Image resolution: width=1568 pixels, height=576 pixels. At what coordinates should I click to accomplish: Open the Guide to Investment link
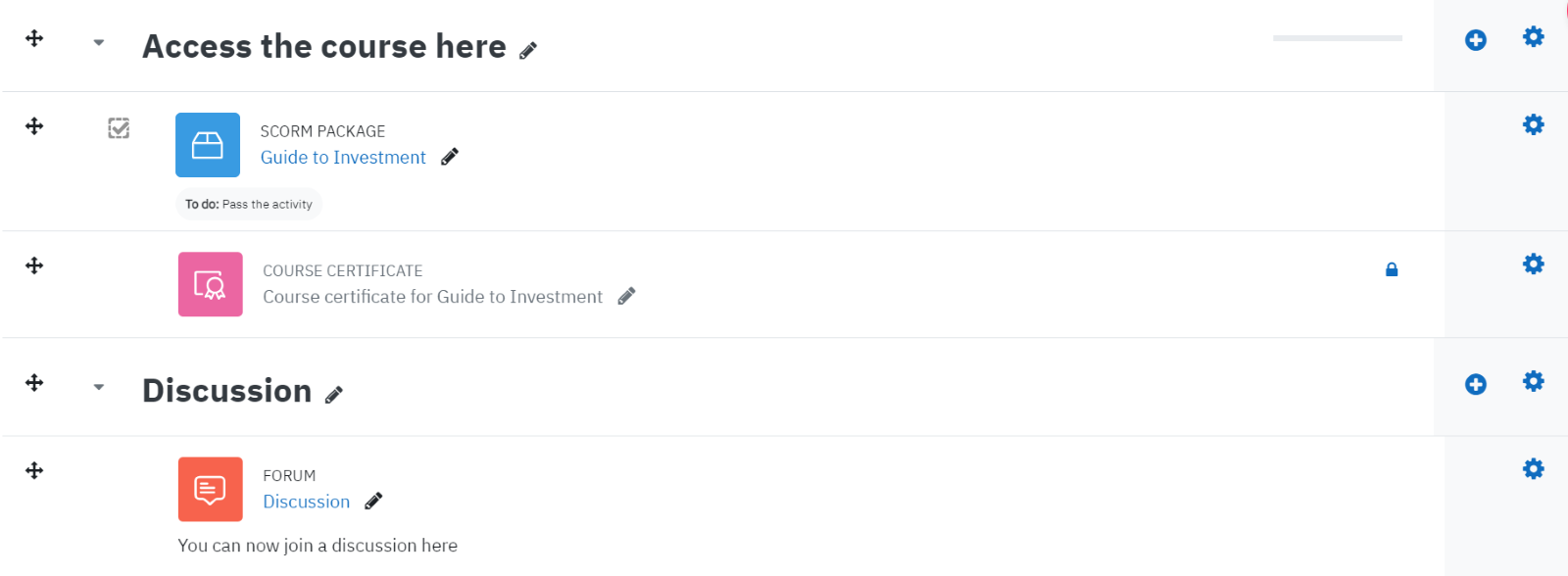(343, 158)
